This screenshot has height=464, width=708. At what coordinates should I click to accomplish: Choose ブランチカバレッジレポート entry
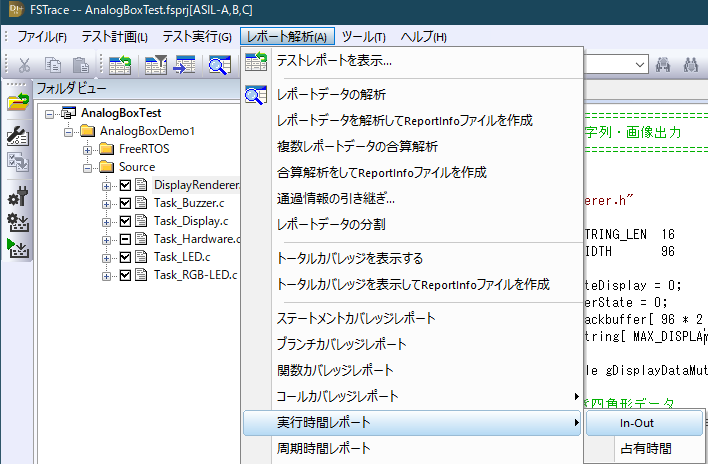click(x=412, y=344)
